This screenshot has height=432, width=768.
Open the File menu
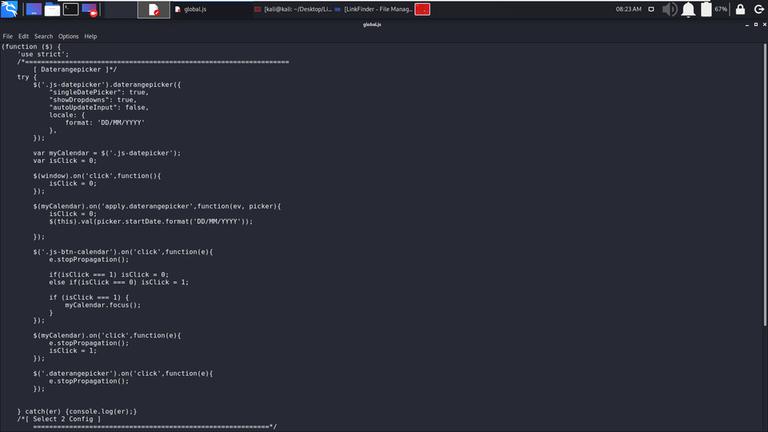click(x=8, y=36)
